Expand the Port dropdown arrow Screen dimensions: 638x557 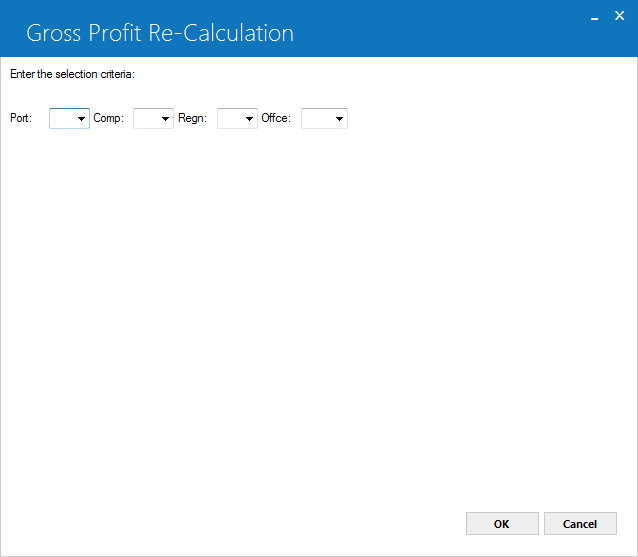pos(81,119)
